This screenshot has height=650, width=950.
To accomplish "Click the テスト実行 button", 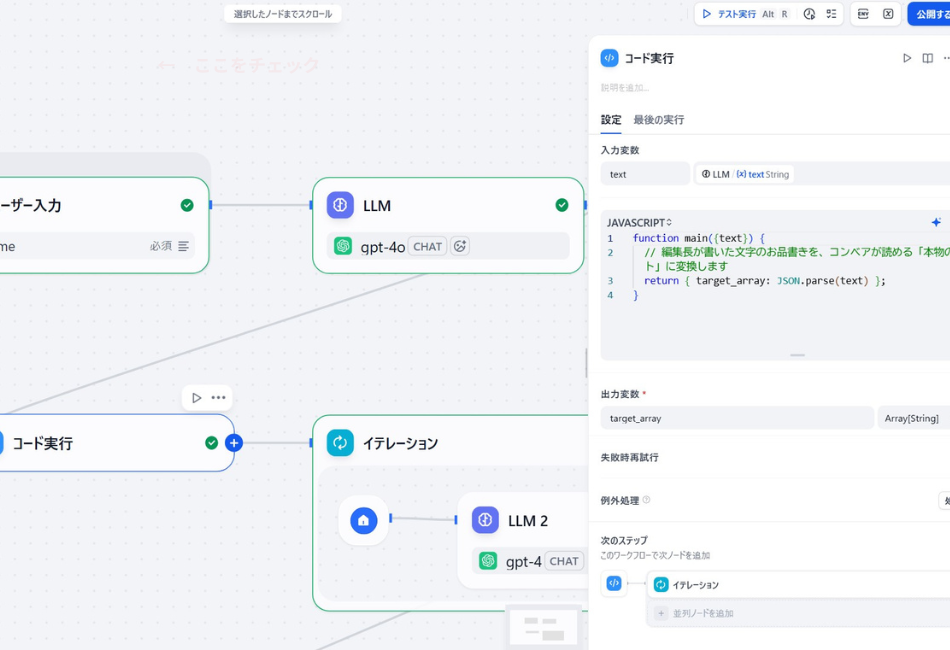I will (735, 14).
